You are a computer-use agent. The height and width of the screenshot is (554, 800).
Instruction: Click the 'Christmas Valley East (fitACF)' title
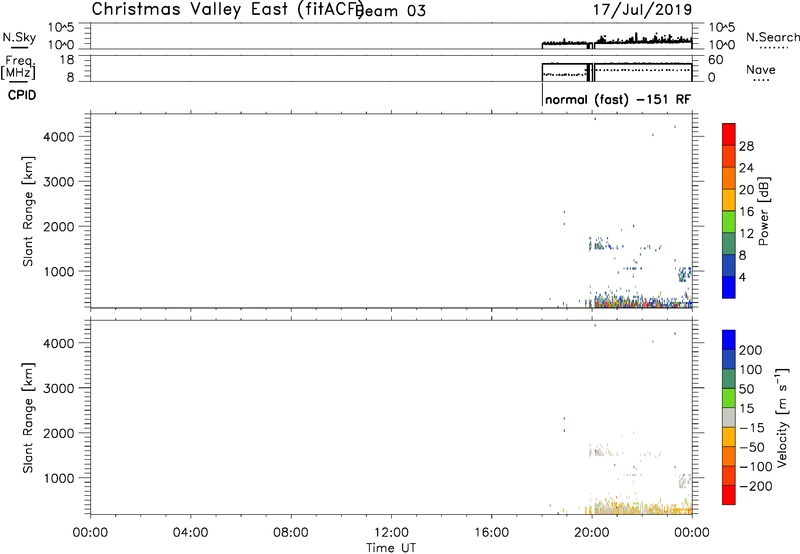[x=228, y=9]
